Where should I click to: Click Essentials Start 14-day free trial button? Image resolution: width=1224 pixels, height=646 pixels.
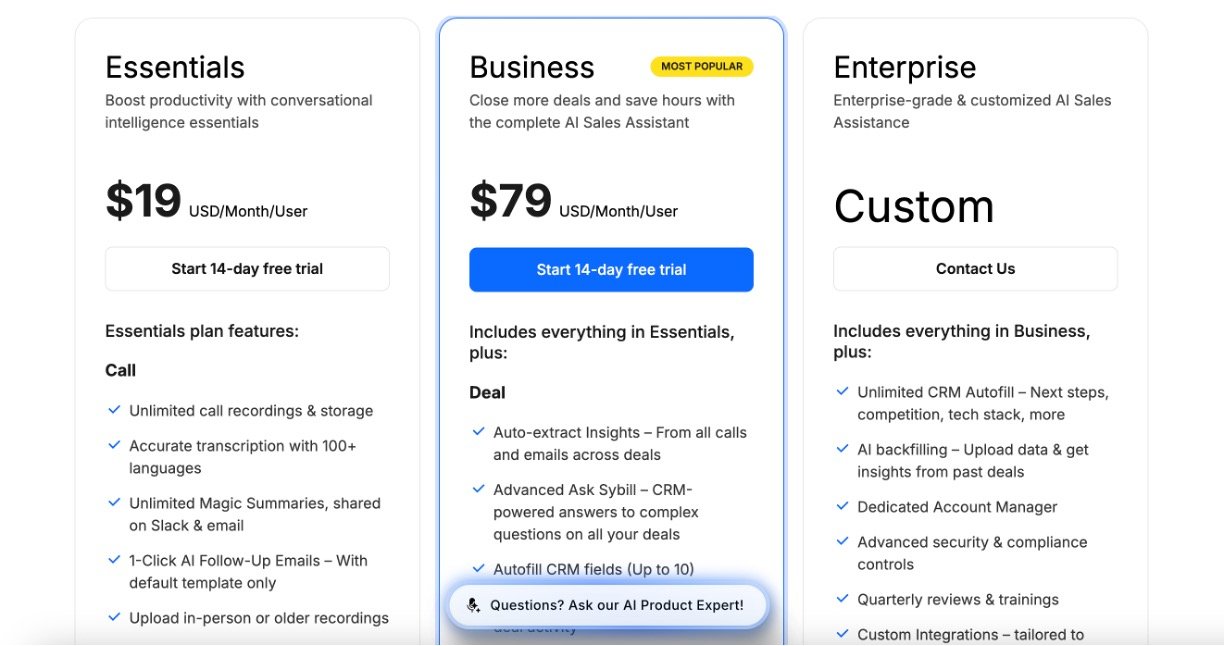point(247,269)
